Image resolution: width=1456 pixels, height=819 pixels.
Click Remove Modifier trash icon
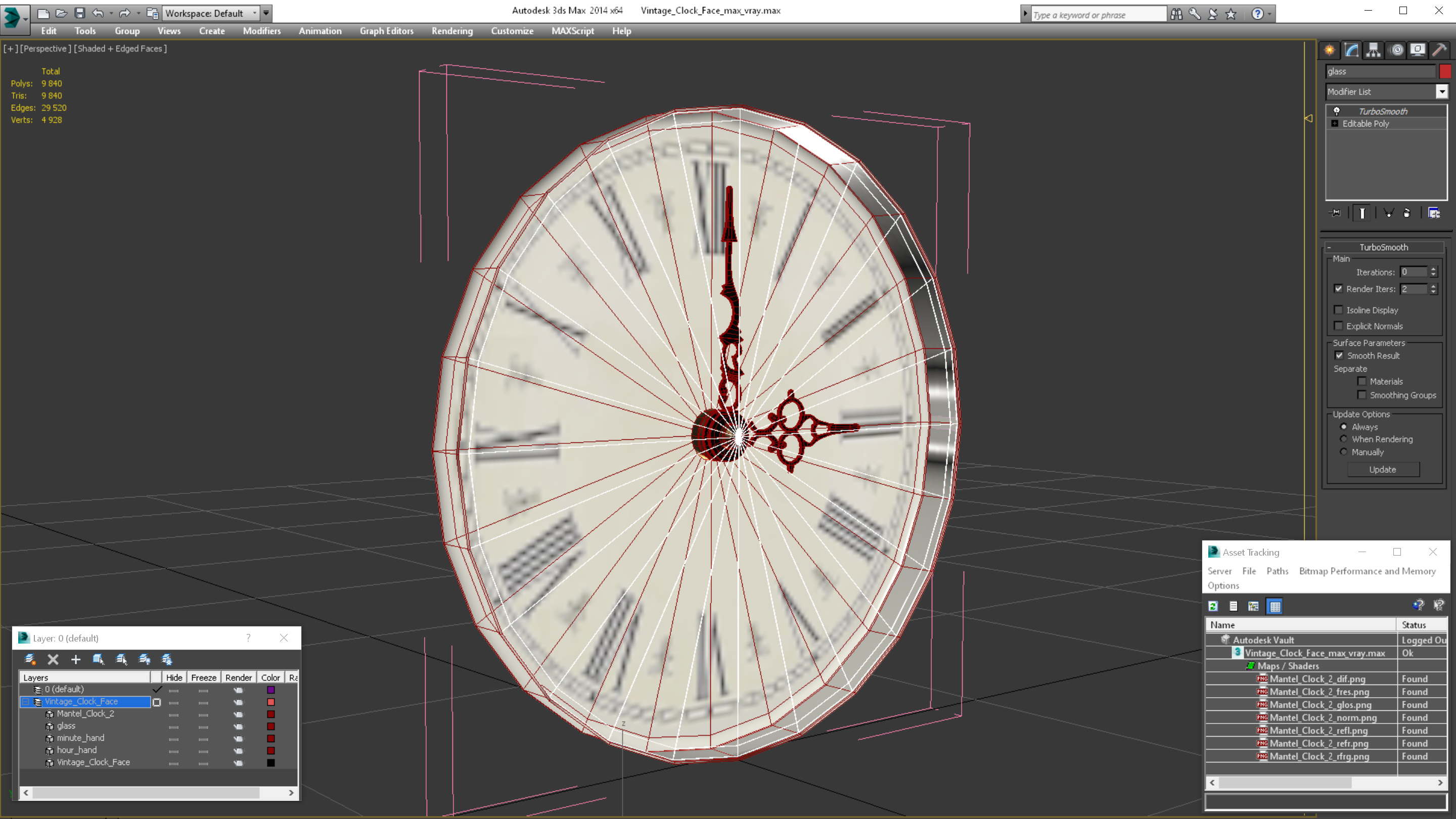(1407, 213)
